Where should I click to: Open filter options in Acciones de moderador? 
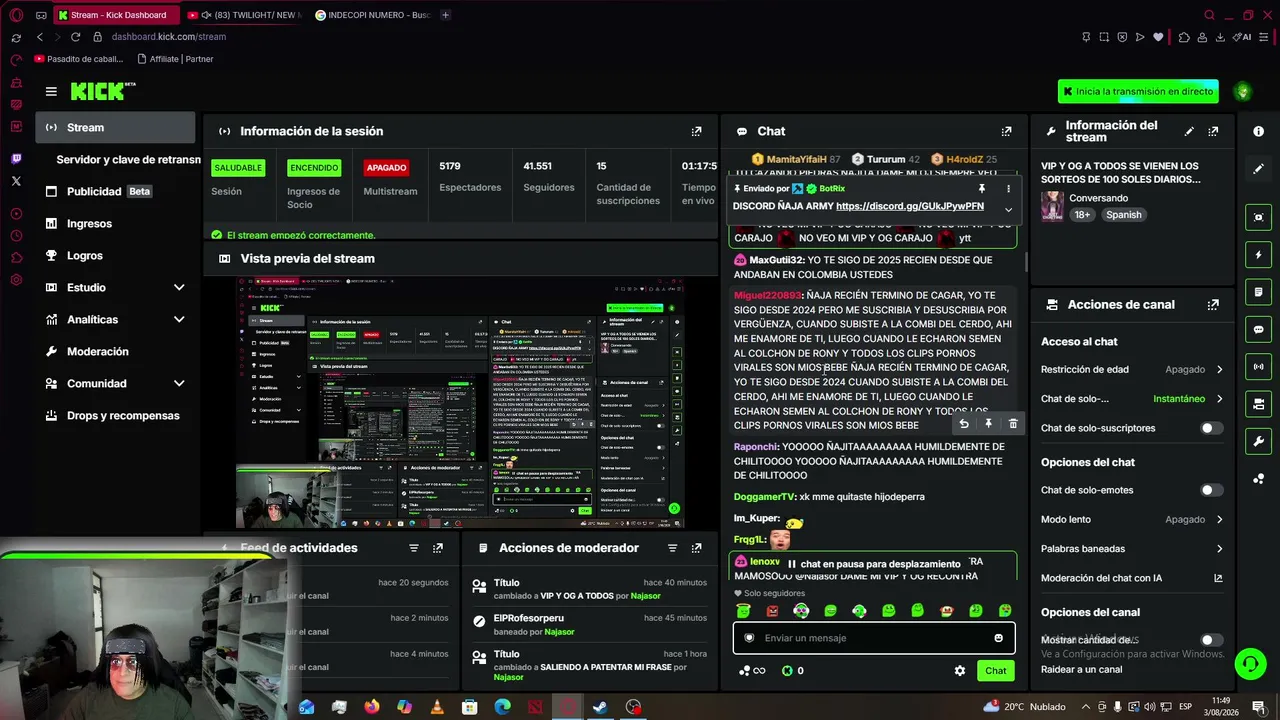[x=672, y=548]
